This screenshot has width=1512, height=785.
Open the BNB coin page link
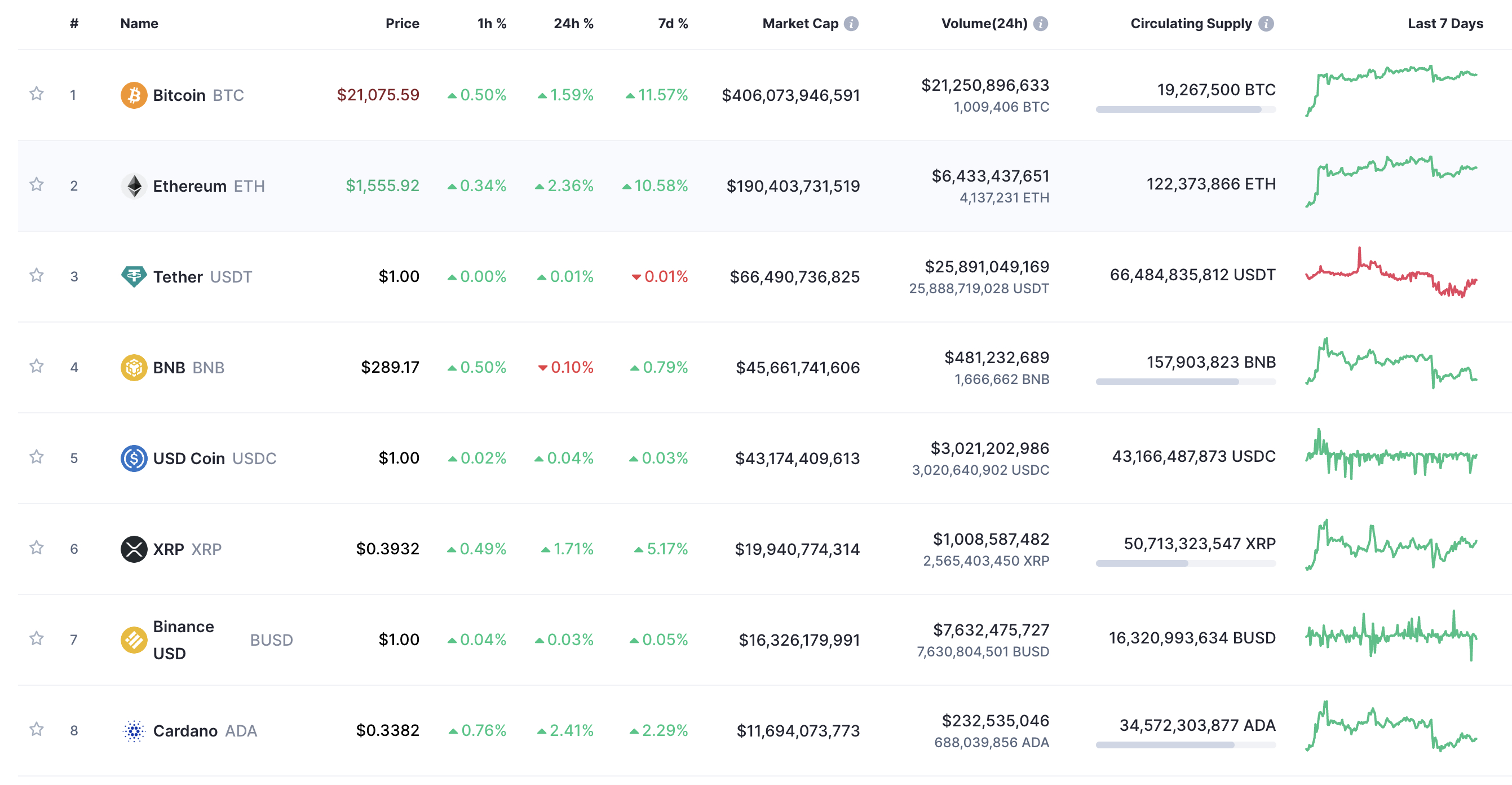pyautogui.click(x=188, y=368)
